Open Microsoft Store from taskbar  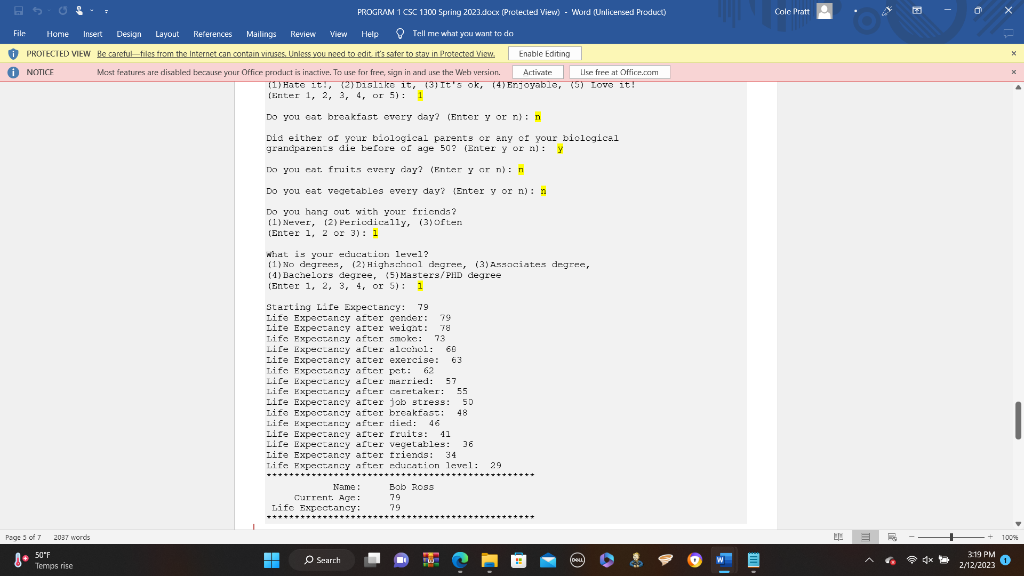pos(519,560)
